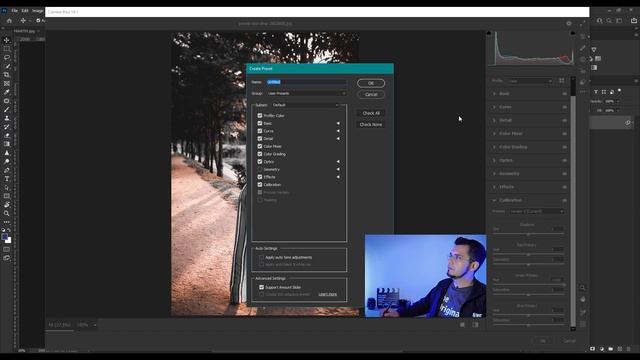Select the Clone Stamp tool
Image resolution: width=640 pixels, height=360 pixels.
click(7, 118)
